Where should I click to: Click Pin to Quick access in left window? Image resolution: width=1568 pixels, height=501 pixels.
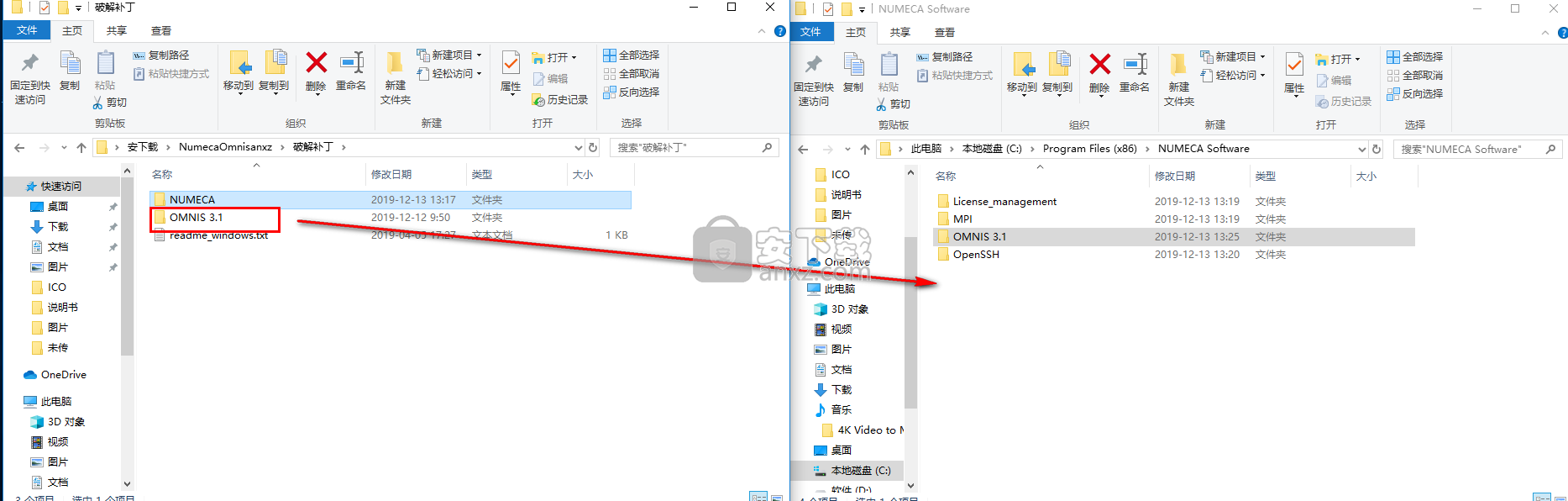point(30,78)
